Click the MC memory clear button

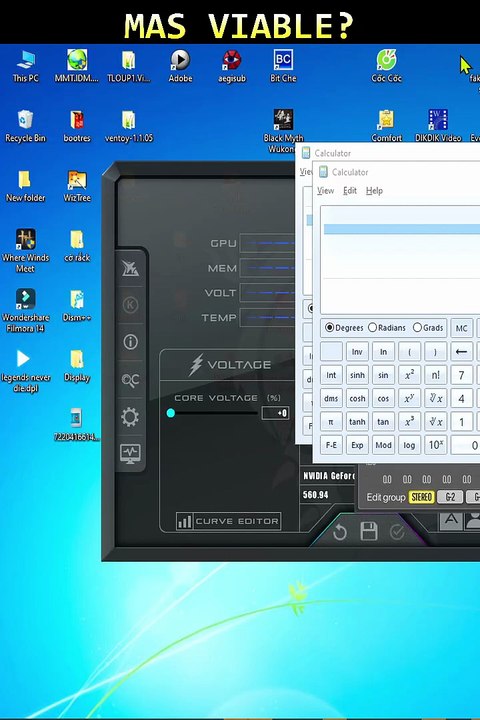(x=461, y=328)
